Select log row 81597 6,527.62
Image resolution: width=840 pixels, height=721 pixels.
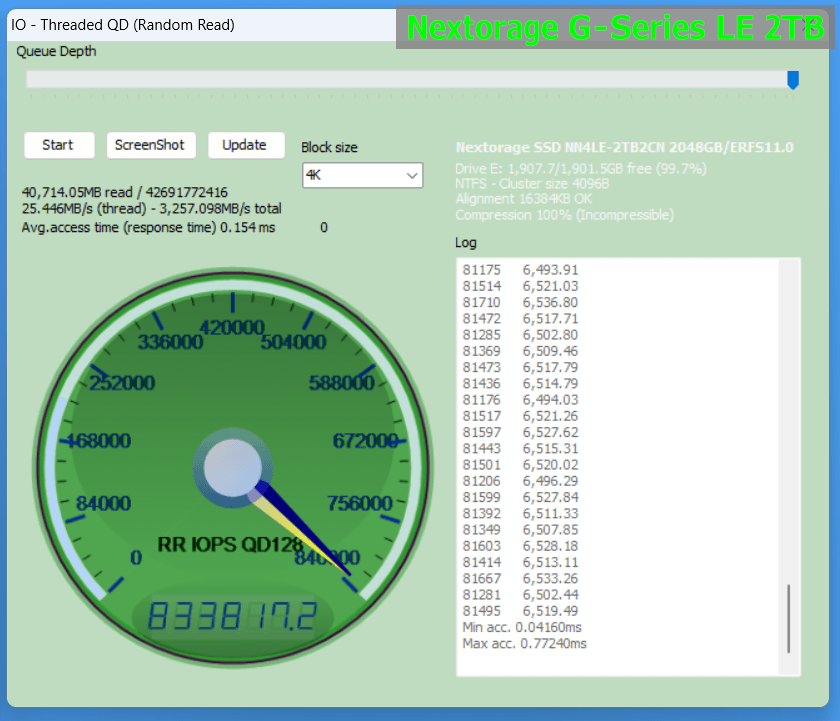click(x=520, y=432)
